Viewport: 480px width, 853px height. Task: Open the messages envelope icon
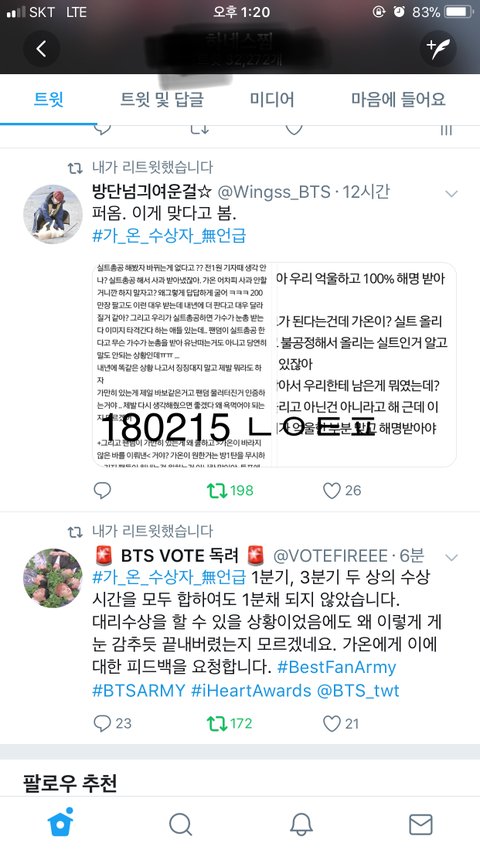pyautogui.click(x=421, y=825)
